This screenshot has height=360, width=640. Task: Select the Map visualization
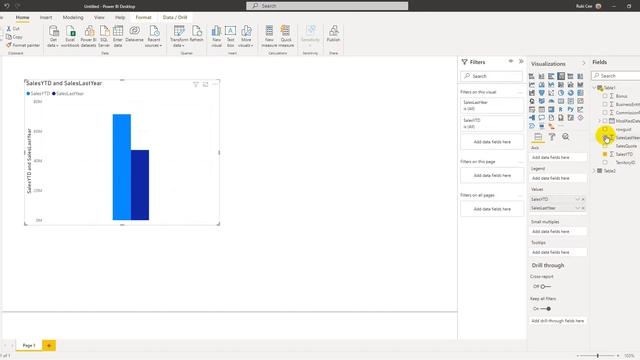click(531, 101)
